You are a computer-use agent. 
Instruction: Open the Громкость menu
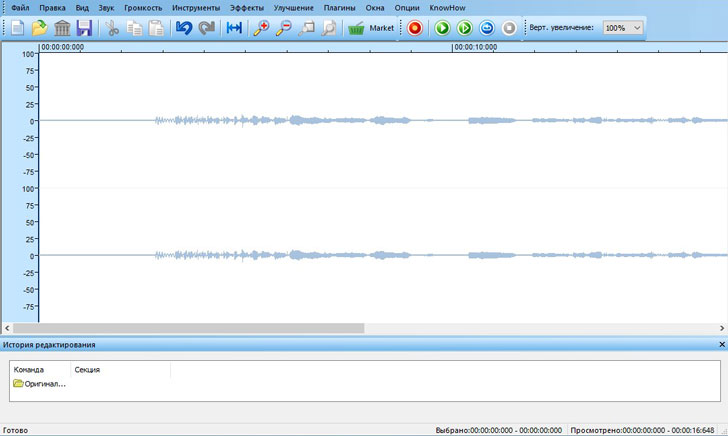(143, 7)
